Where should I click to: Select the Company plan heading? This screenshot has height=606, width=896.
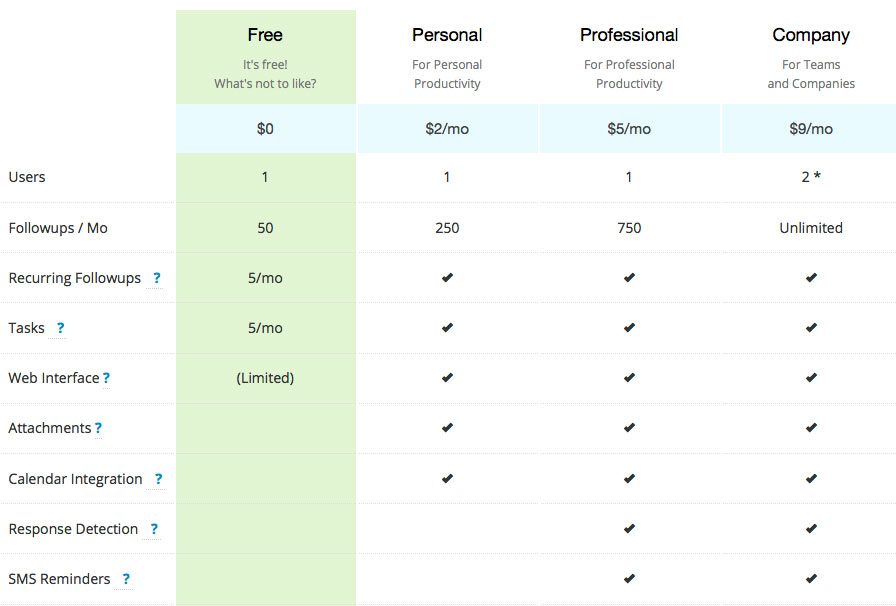[811, 35]
